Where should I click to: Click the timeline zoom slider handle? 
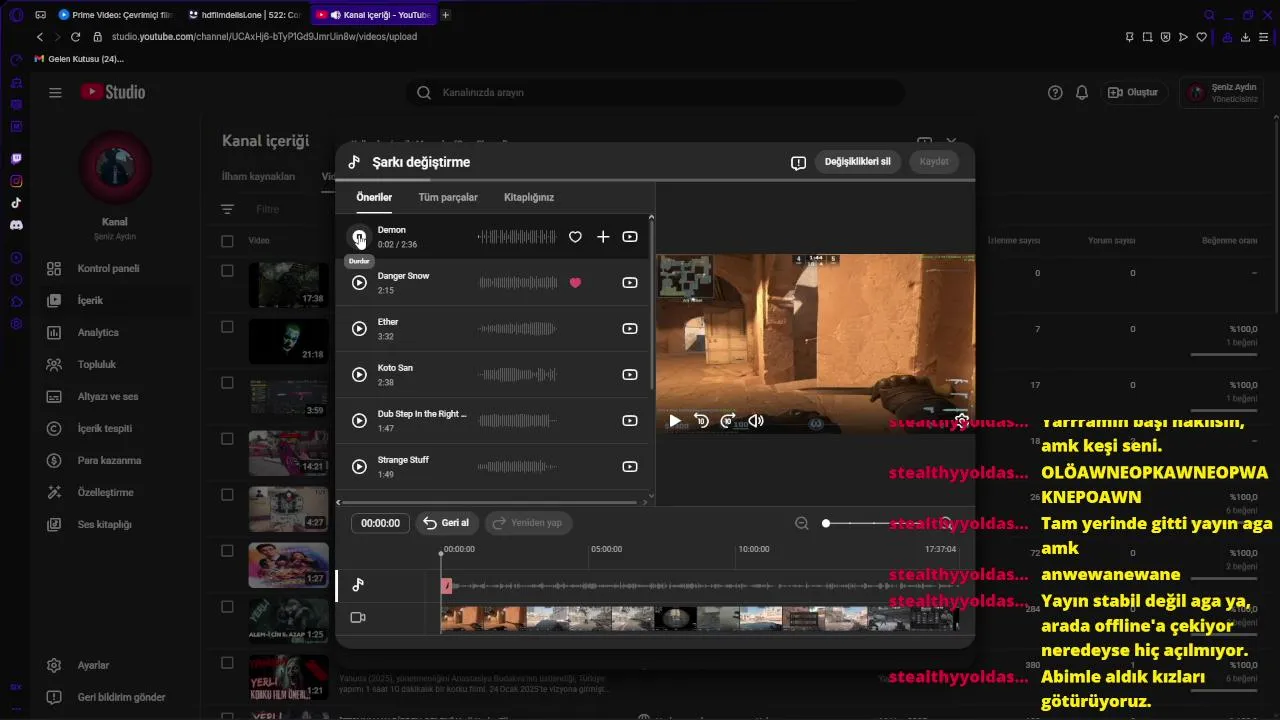(x=826, y=523)
